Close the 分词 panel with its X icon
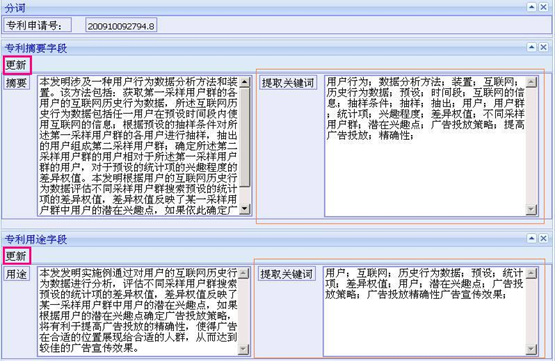Screen dimensions: 555x361 (x=543, y=7)
